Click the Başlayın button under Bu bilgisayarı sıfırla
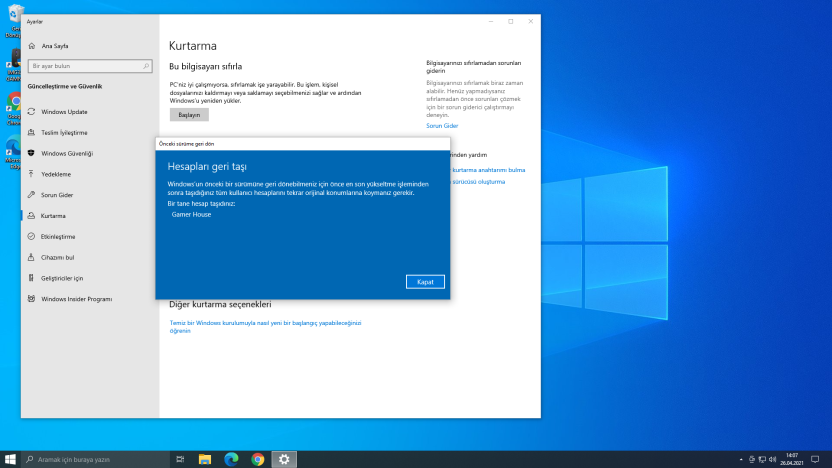The image size is (832, 468). (x=189, y=115)
